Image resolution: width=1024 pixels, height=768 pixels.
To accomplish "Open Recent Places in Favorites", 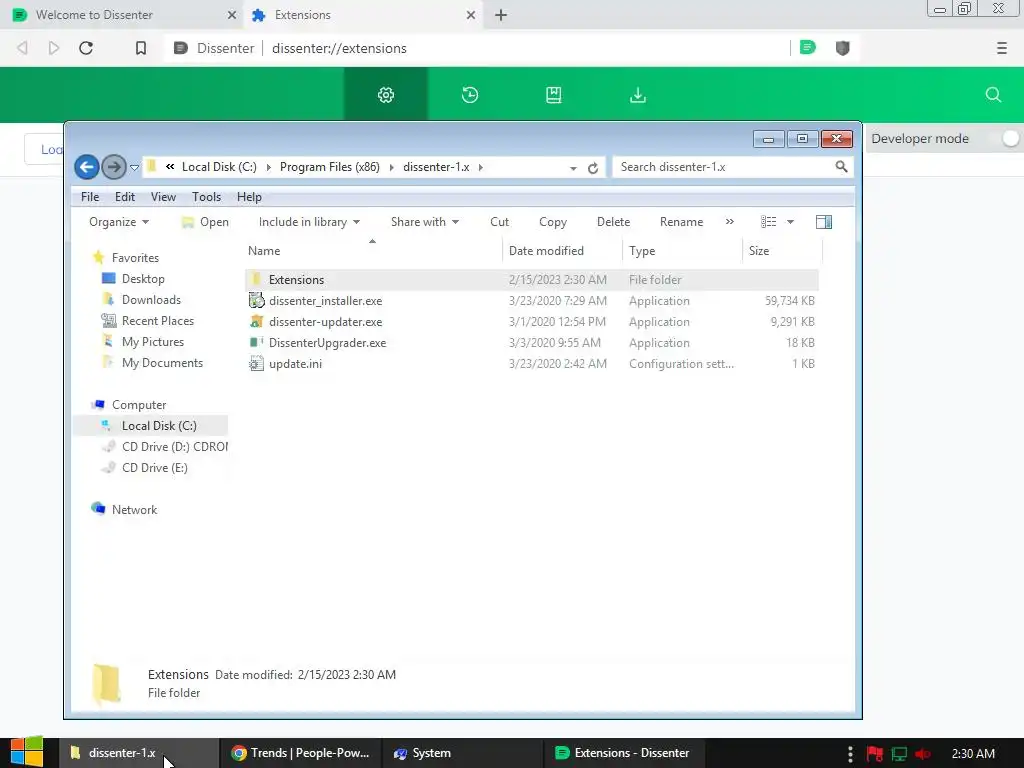I will click(157, 321).
